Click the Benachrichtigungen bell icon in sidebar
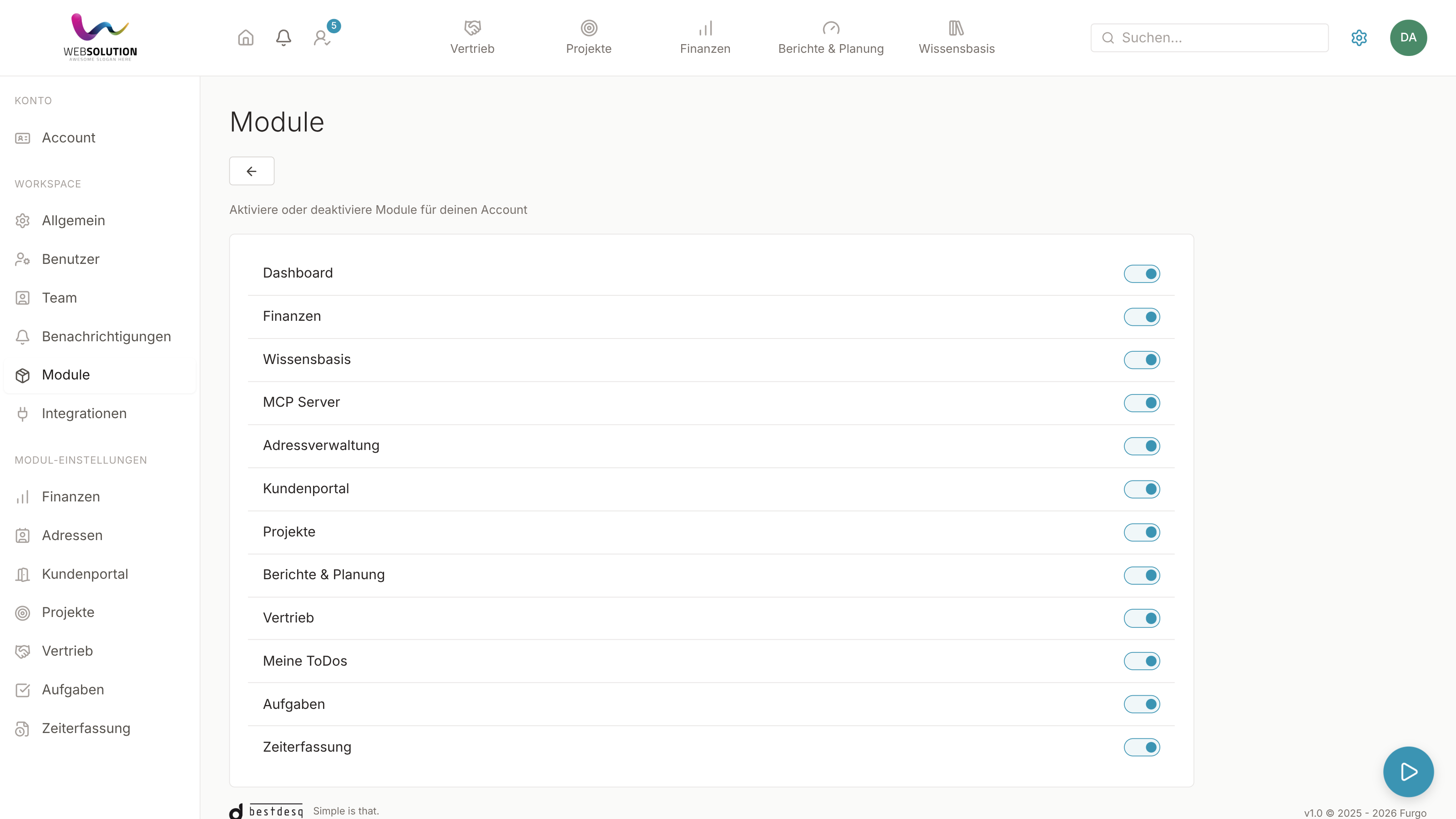The height and width of the screenshot is (819, 1456). [x=23, y=337]
